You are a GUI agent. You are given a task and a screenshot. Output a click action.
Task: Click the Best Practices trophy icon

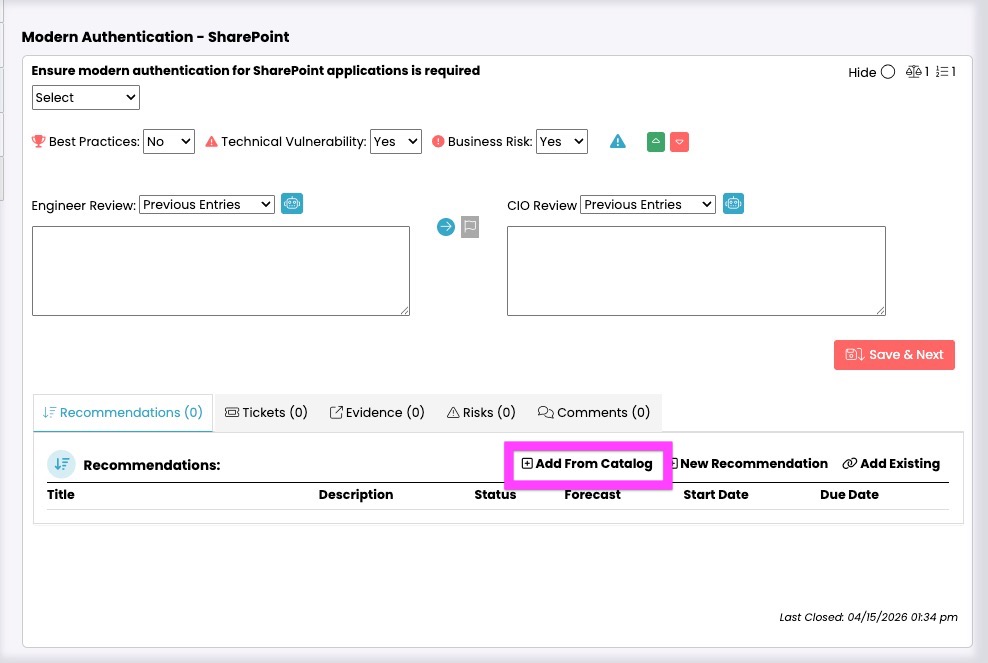coord(38,141)
